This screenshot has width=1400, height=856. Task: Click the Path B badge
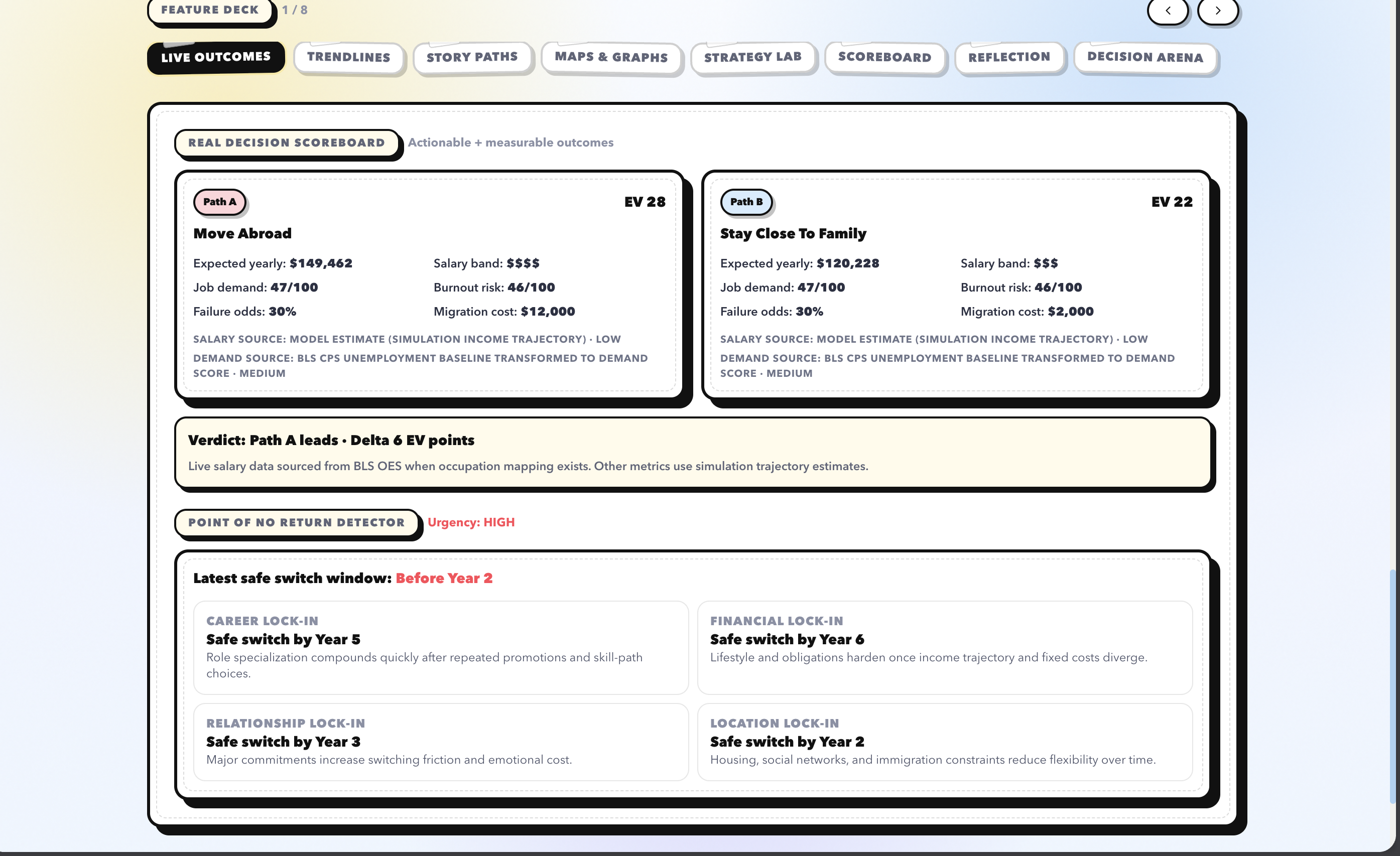[746, 202]
